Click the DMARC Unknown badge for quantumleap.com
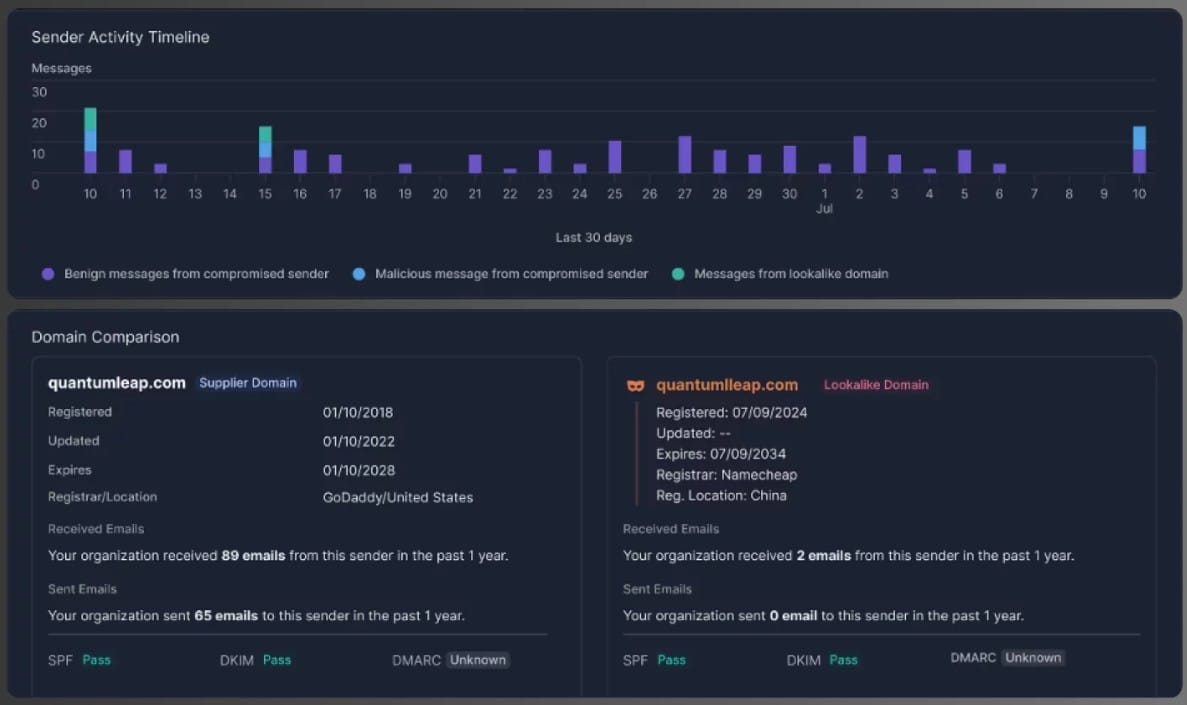Screen dimensions: 1187x705 [x=477, y=660]
